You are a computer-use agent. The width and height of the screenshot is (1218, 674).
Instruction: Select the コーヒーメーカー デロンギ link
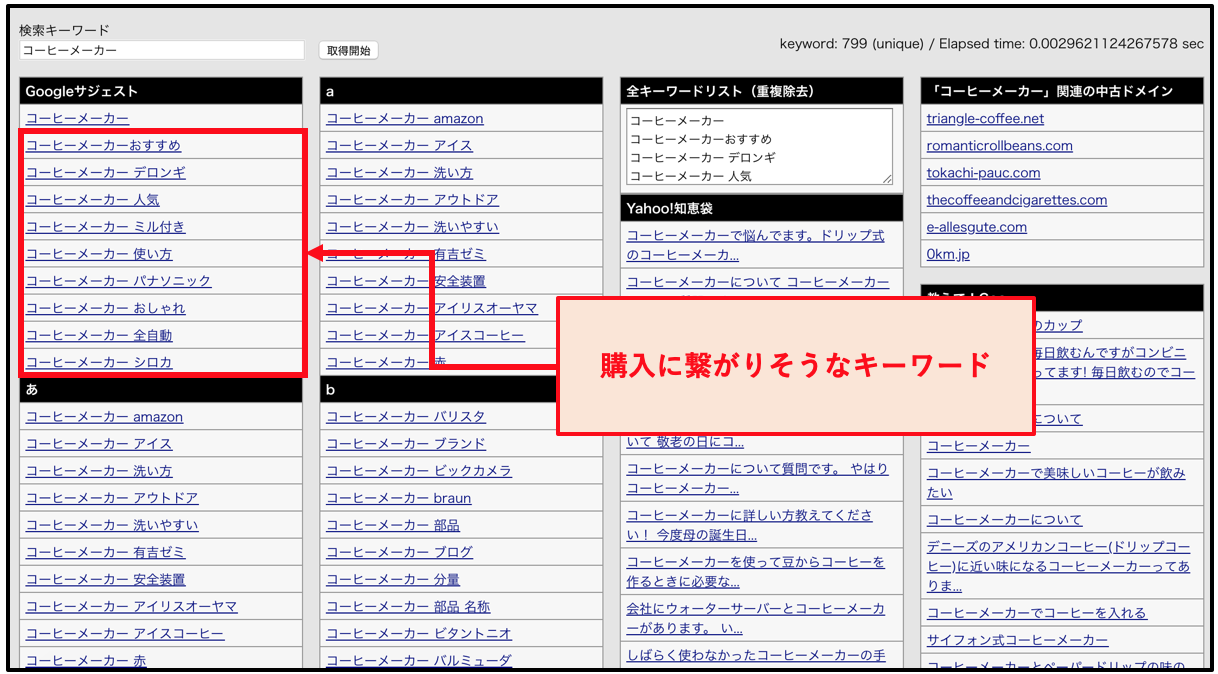pos(105,173)
